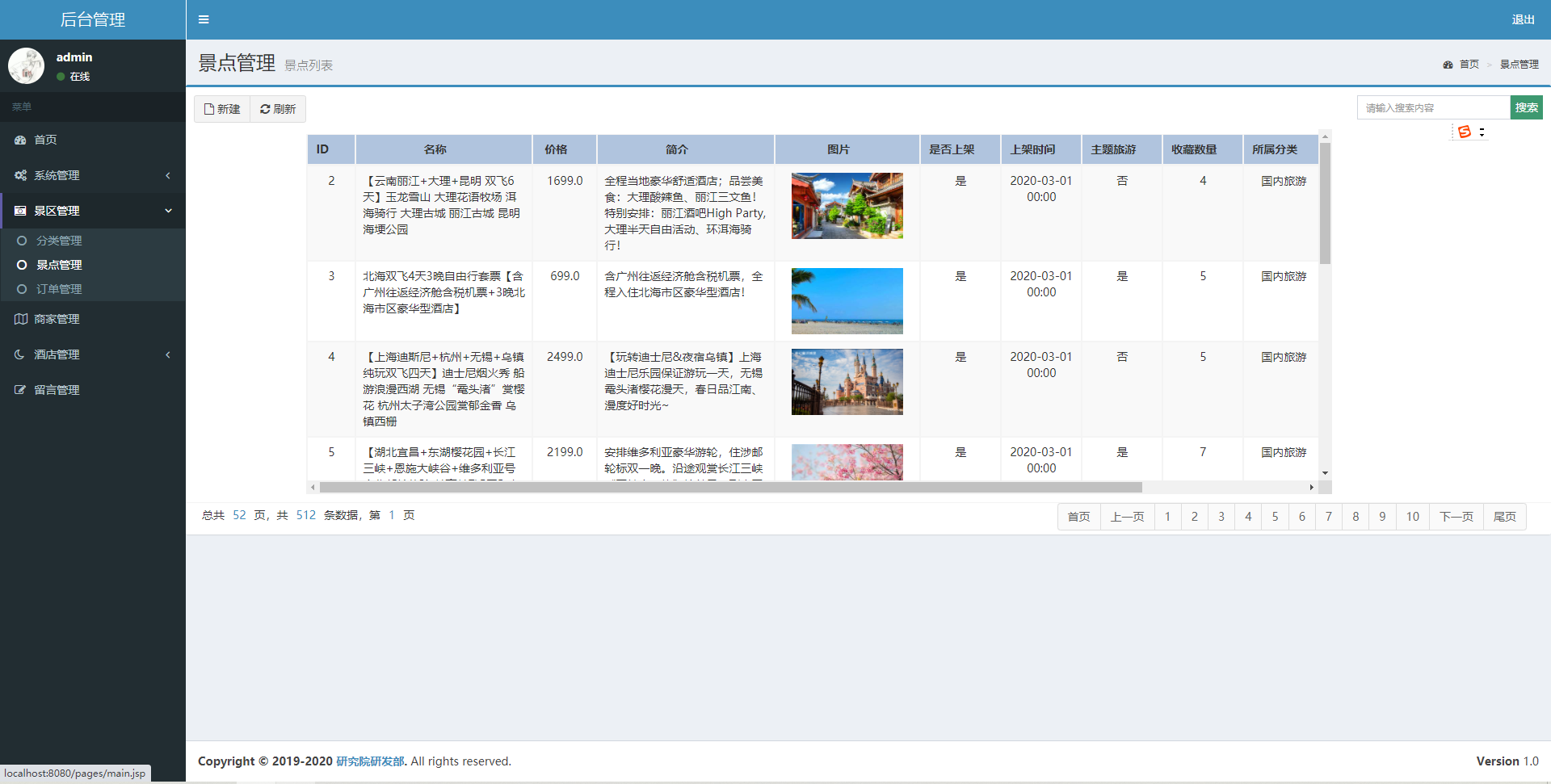Click the table's horizontal scrollbar
The height and width of the screenshot is (784, 1551).
click(x=730, y=487)
